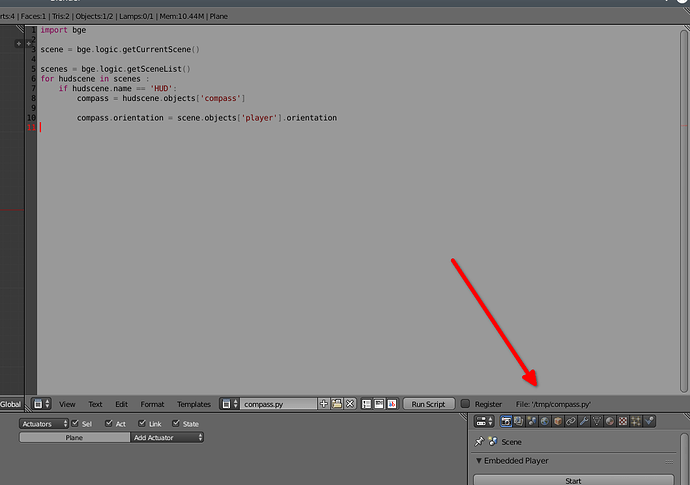Toggle the Act checkbox

pos(109,423)
